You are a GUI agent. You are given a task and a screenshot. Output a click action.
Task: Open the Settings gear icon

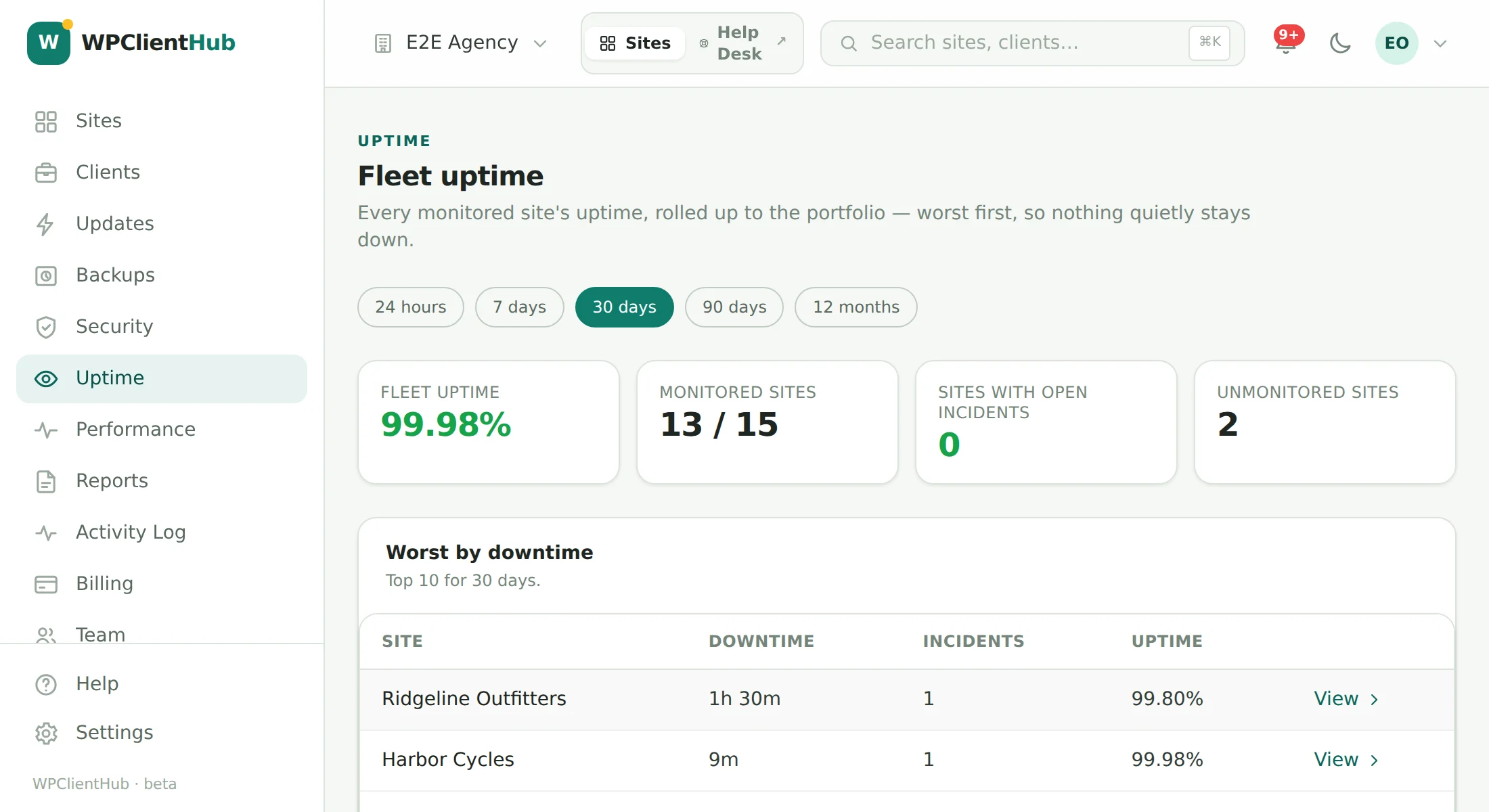(x=46, y=733)
